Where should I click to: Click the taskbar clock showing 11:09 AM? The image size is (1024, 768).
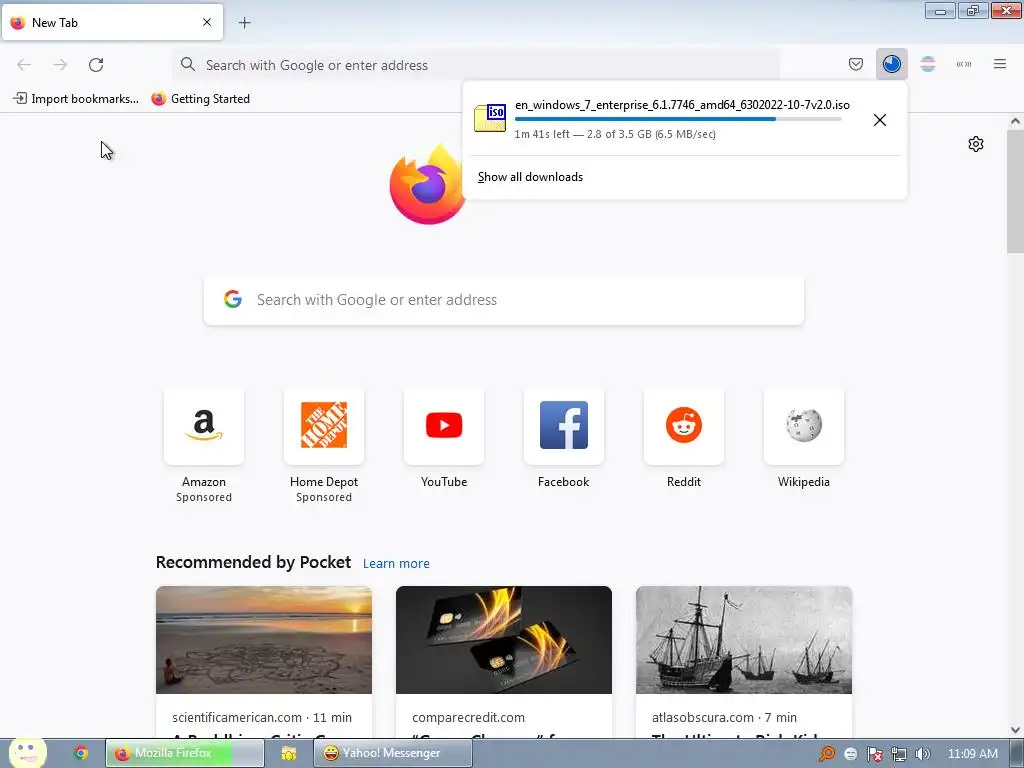click(972, 754)
